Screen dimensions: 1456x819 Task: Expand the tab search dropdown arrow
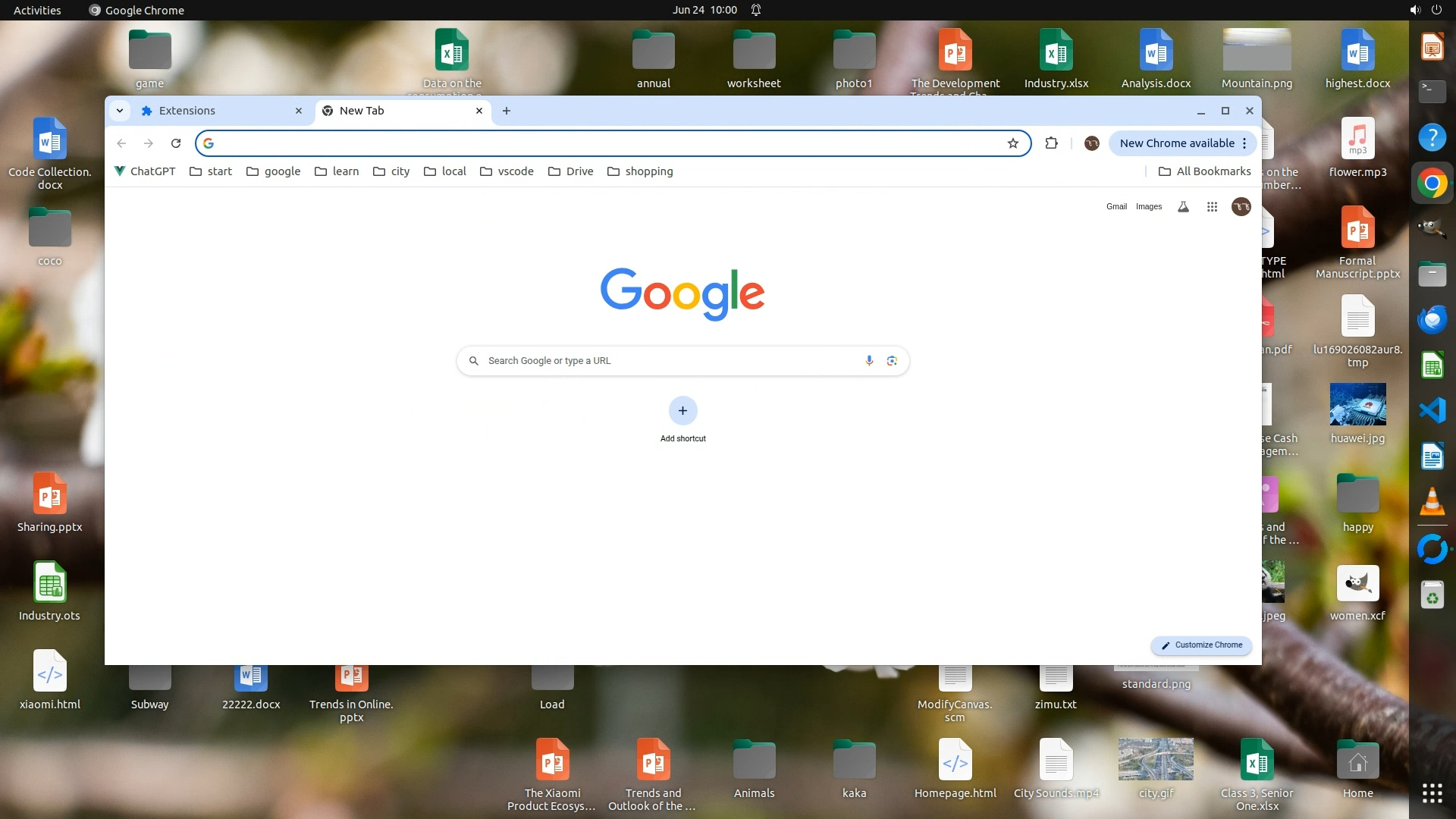click(120, 111)
